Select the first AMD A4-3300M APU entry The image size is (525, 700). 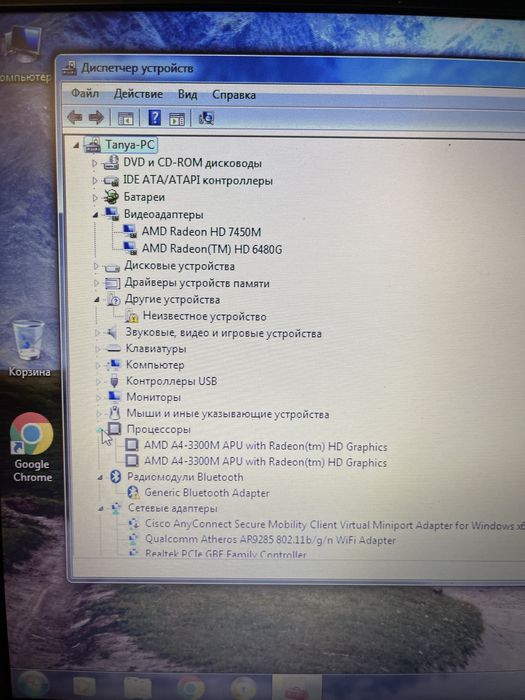point(266,446)
